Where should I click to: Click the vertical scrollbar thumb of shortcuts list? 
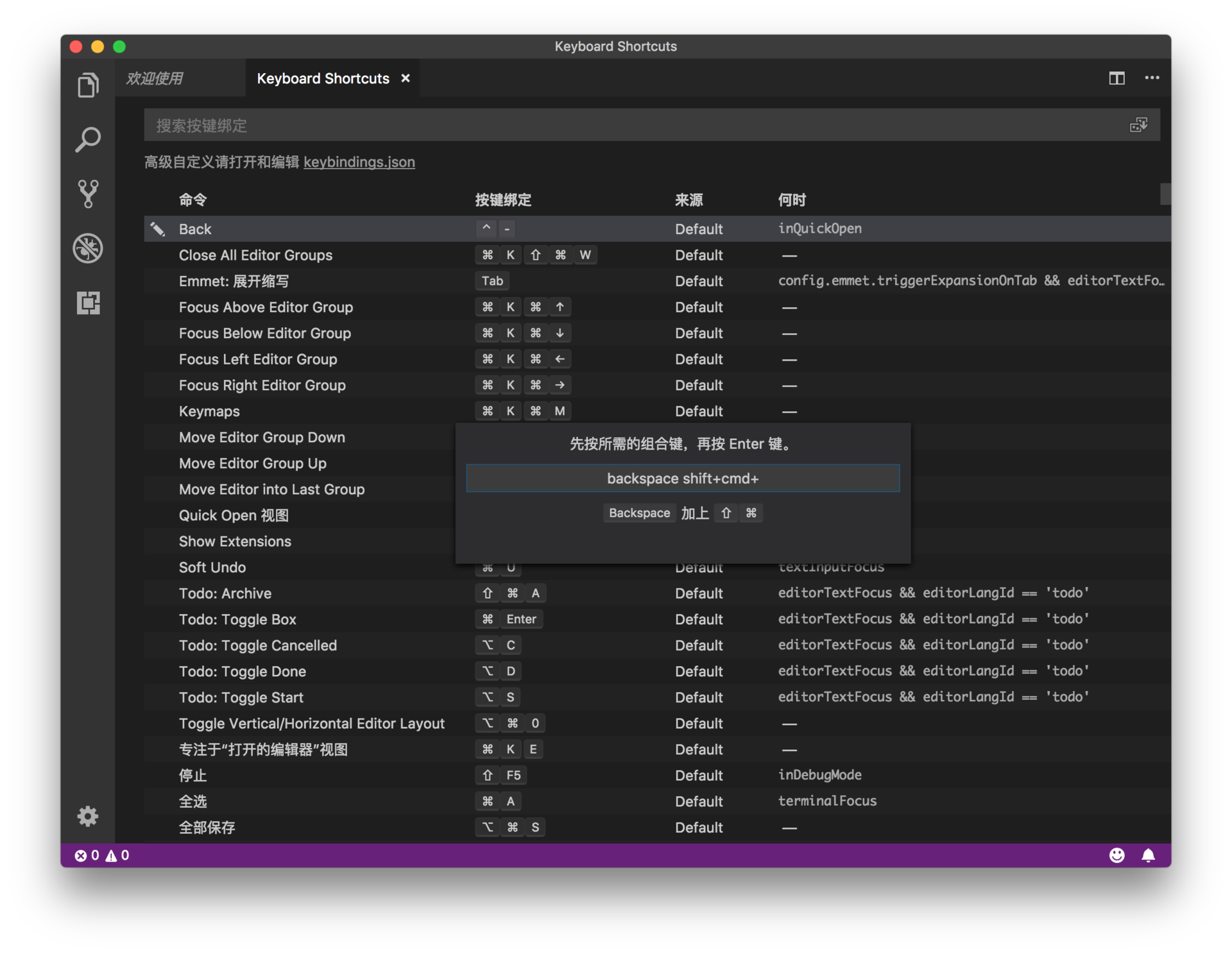click(x=1165, y=194)
